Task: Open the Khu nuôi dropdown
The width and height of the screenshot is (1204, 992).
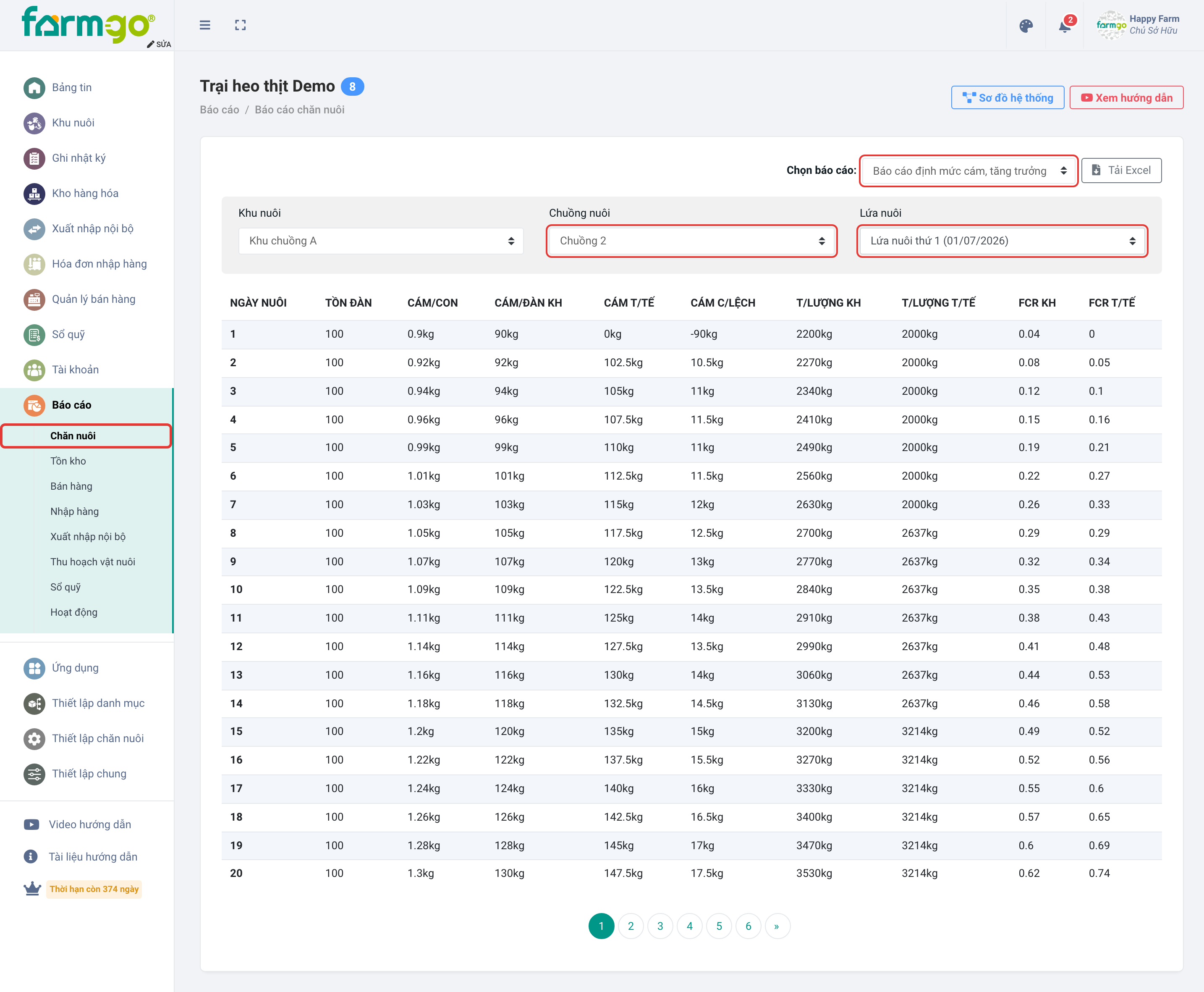Action: [x=381, y=241]
